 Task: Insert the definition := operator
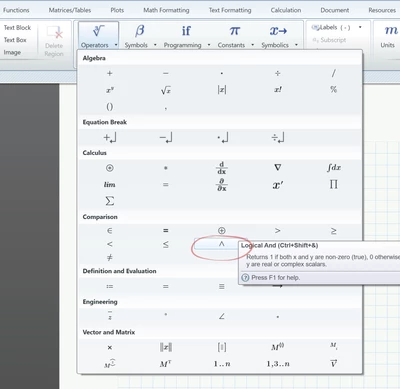click(x=110, y=286)
